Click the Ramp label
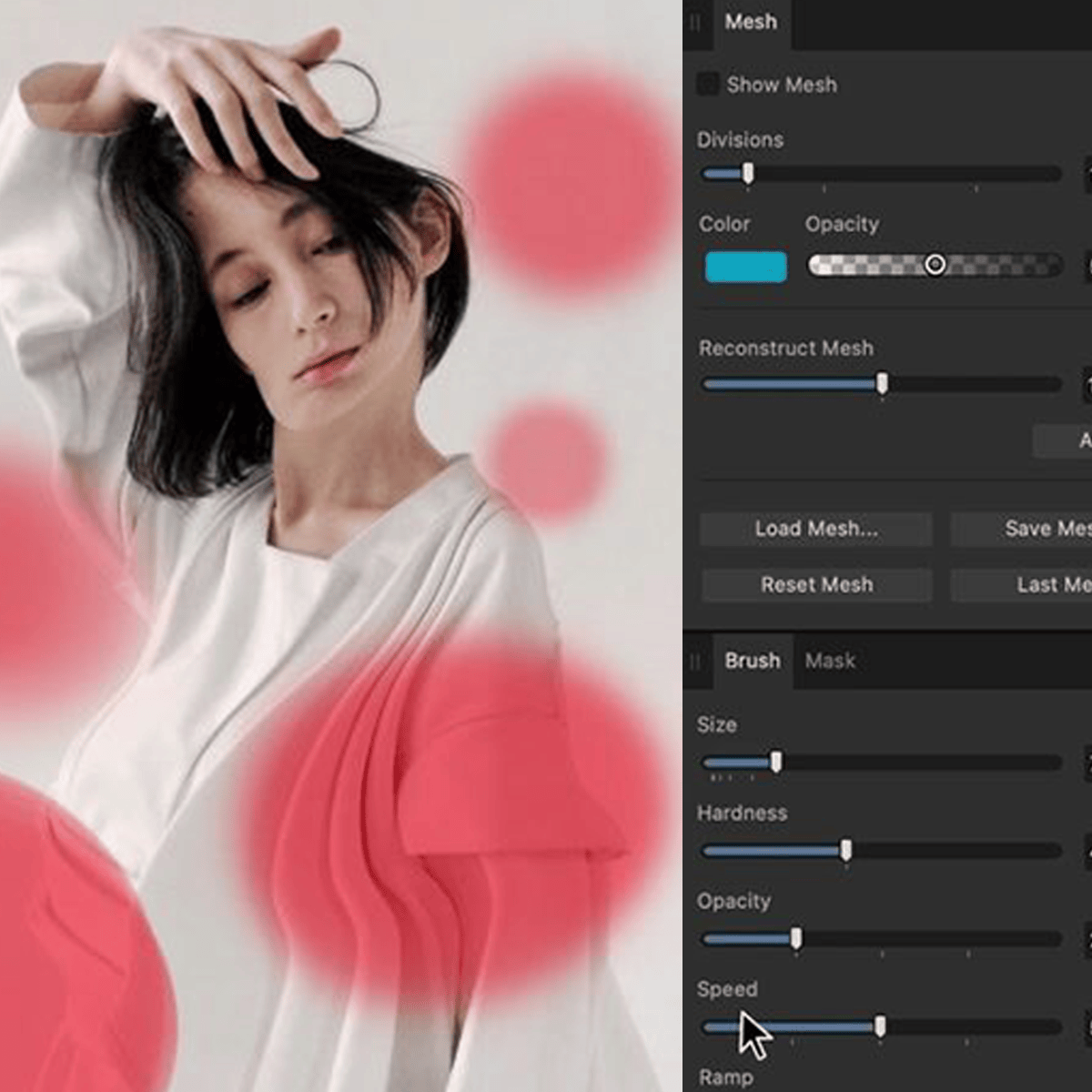The image size is (1092, 1092). pyautogui.click(x=725, y=1077)
